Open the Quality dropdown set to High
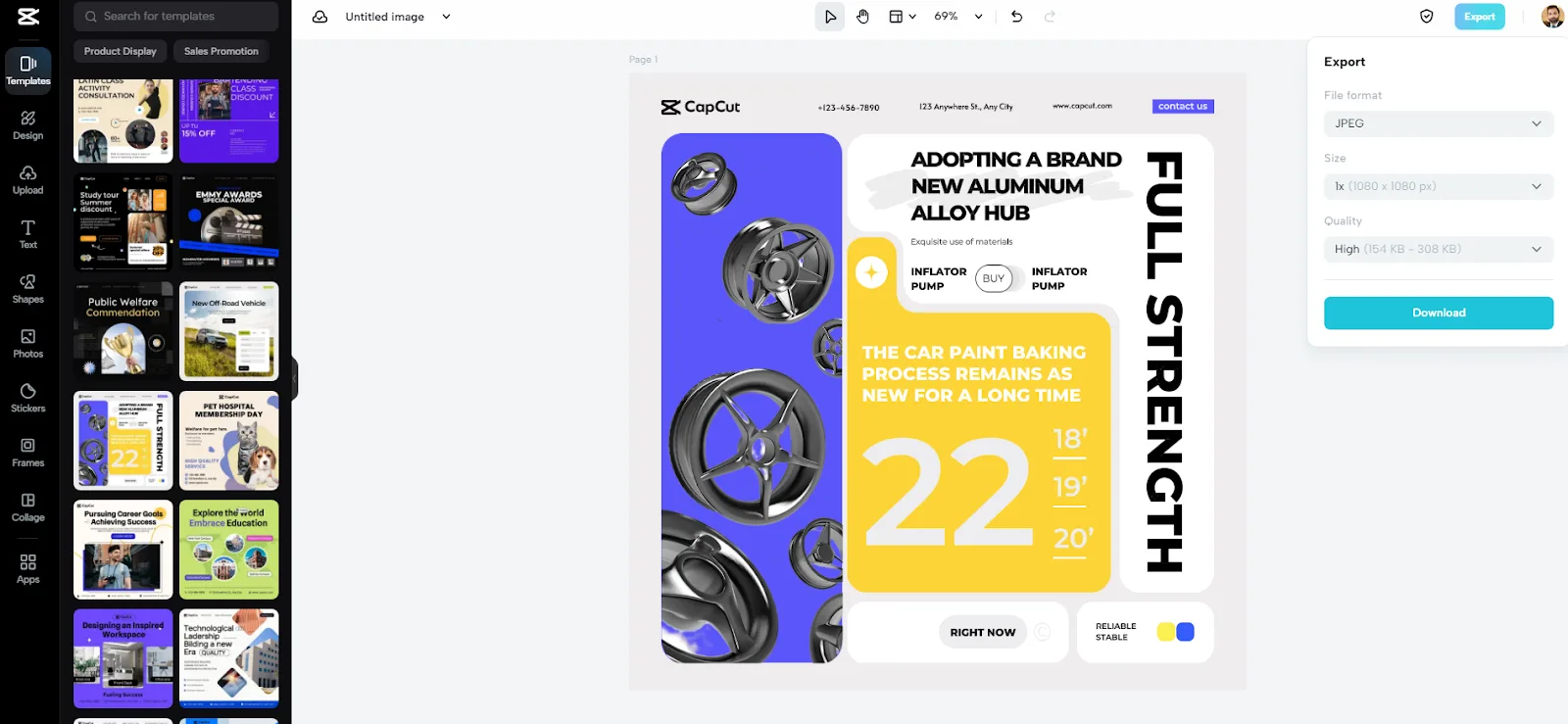Screen dimensions: 1568x724 point(1438,249)
